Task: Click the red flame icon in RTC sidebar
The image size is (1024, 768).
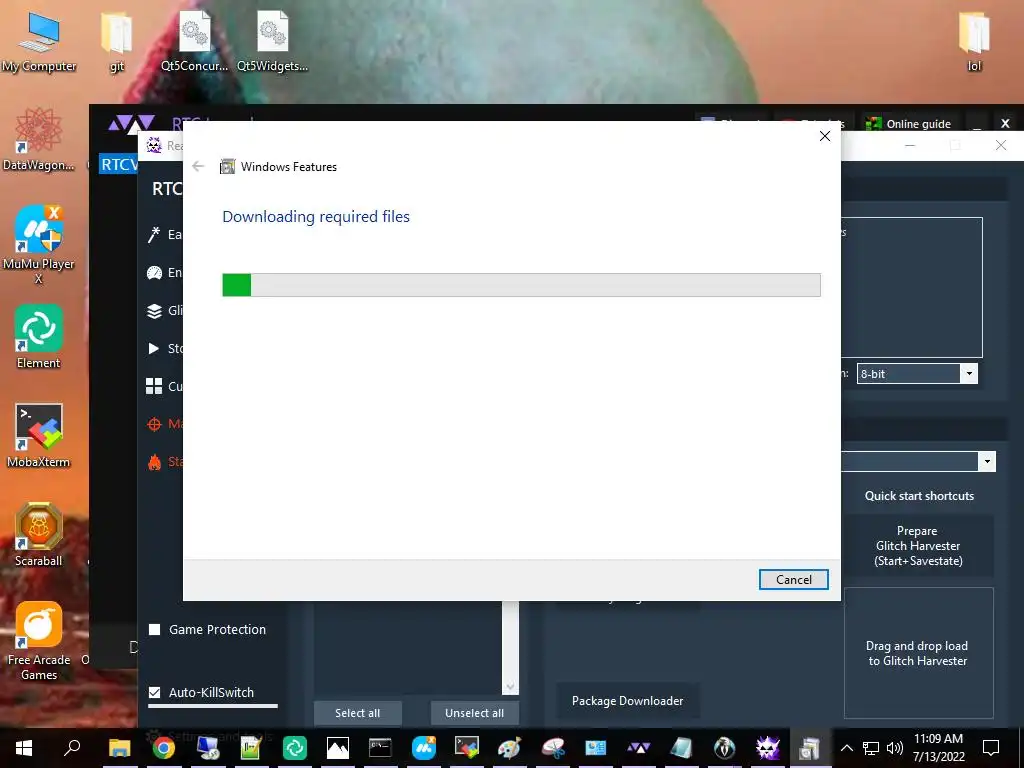Action: point(154,462)
